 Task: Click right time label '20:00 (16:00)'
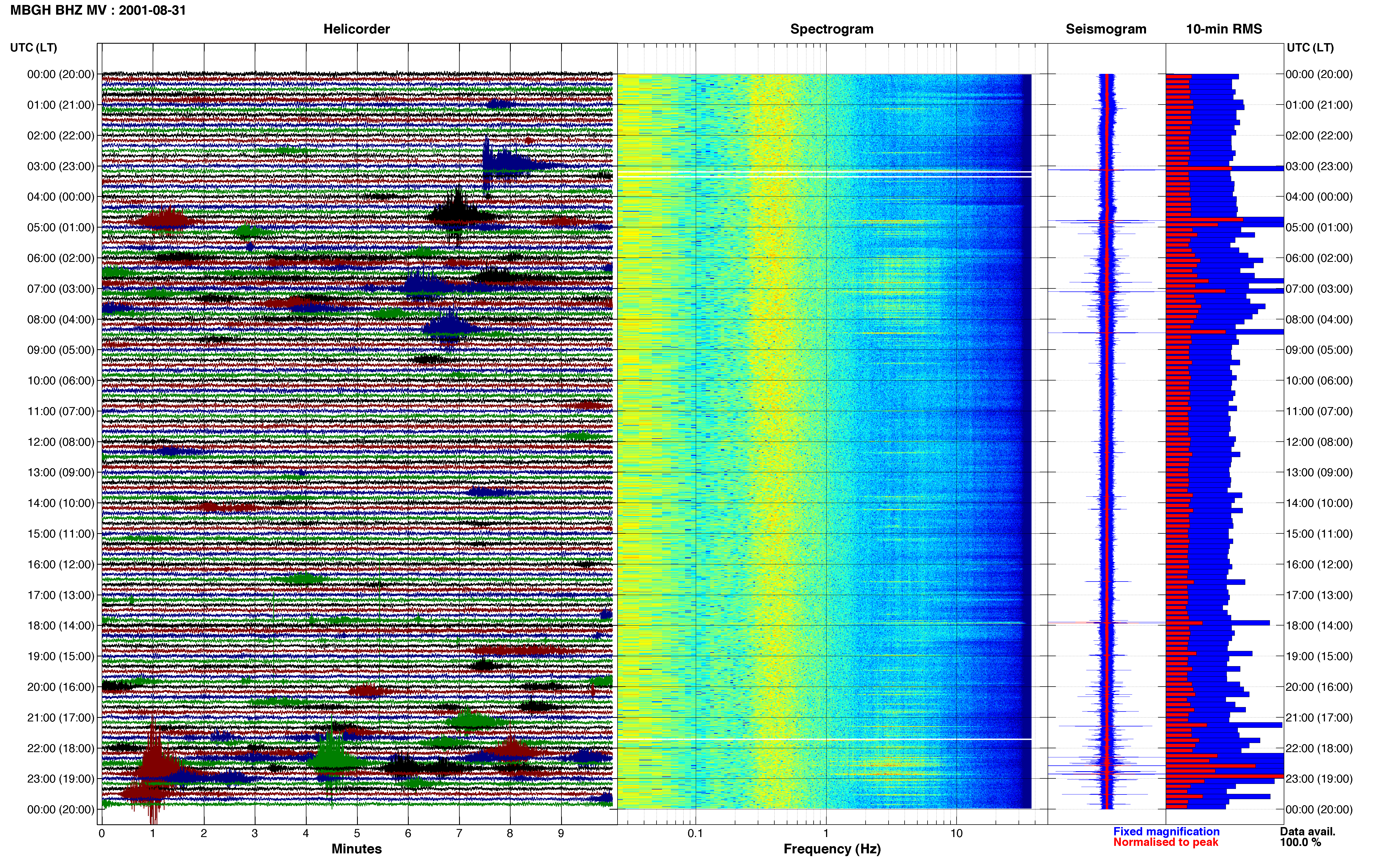1319,687
